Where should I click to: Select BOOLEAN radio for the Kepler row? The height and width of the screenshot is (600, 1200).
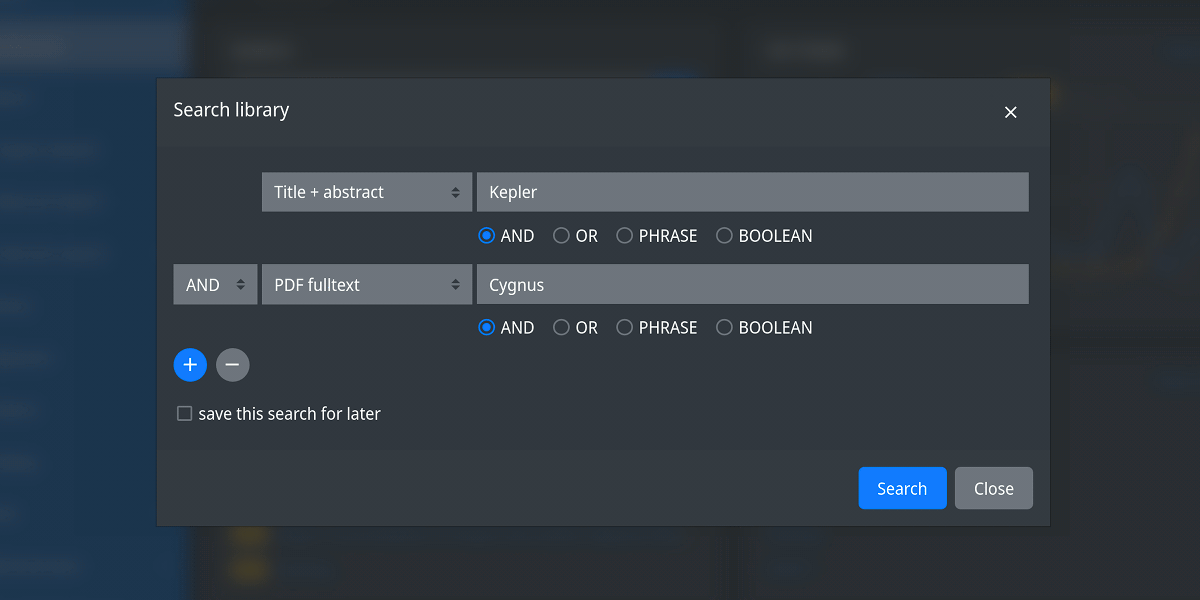point(725,236)
